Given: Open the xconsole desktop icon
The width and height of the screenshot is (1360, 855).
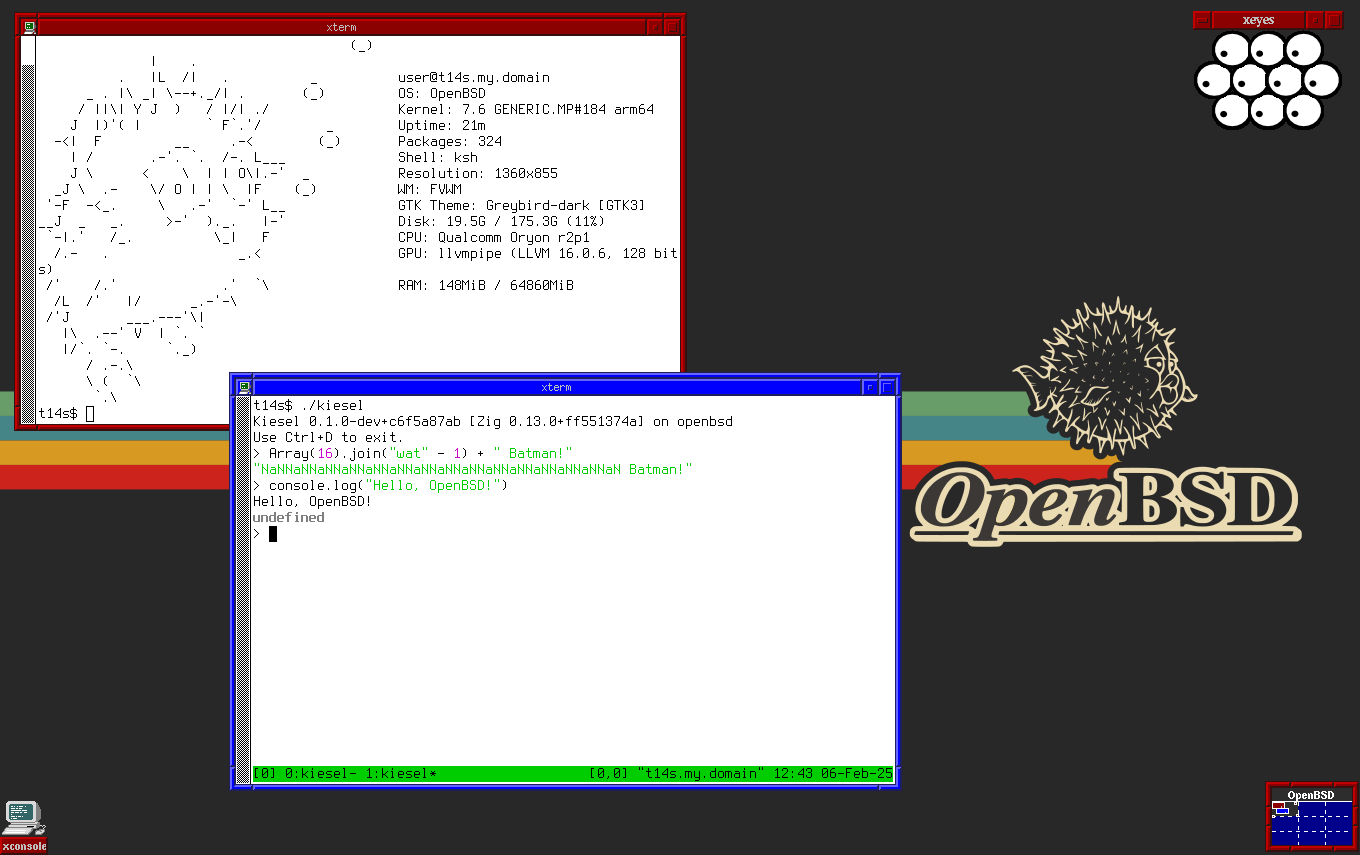Looking at the screenshot, I should click(23, 827).
